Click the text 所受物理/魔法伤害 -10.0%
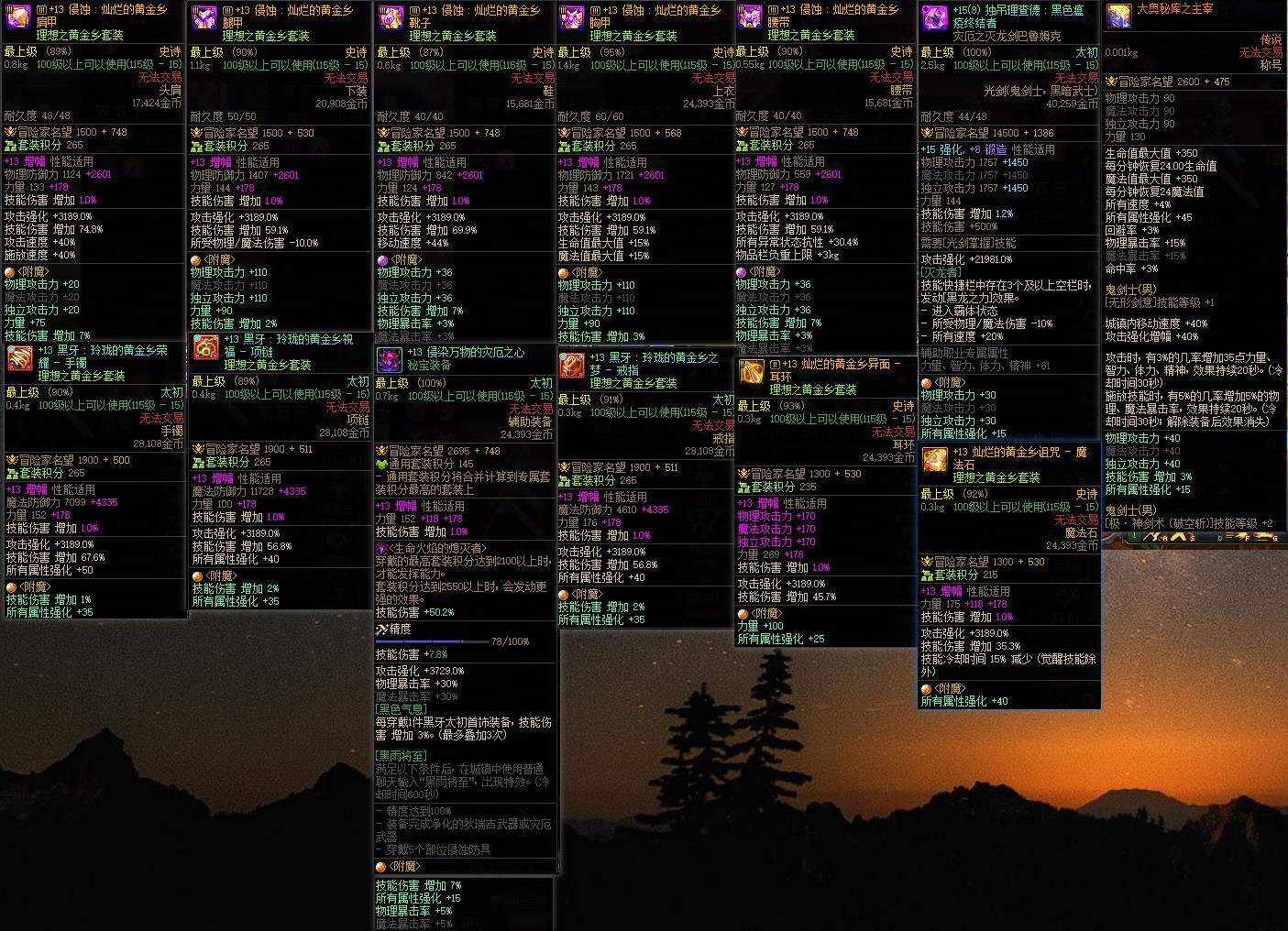Screen dimensions: 1288x931 pos(254,243)
